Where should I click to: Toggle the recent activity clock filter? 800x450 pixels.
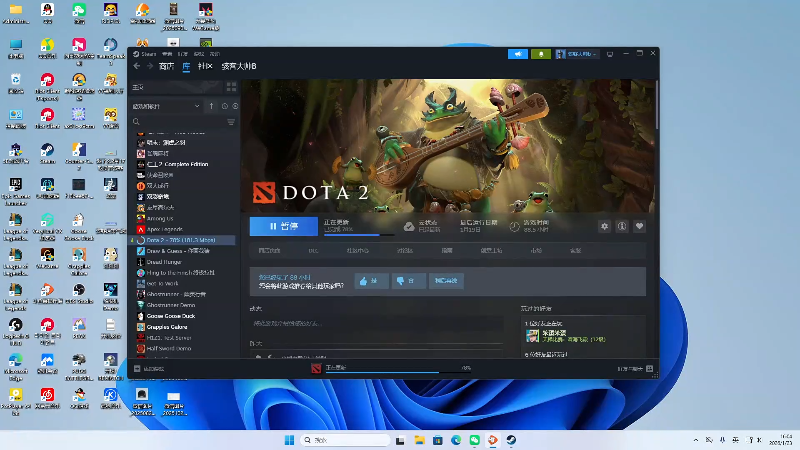(224, 106)
